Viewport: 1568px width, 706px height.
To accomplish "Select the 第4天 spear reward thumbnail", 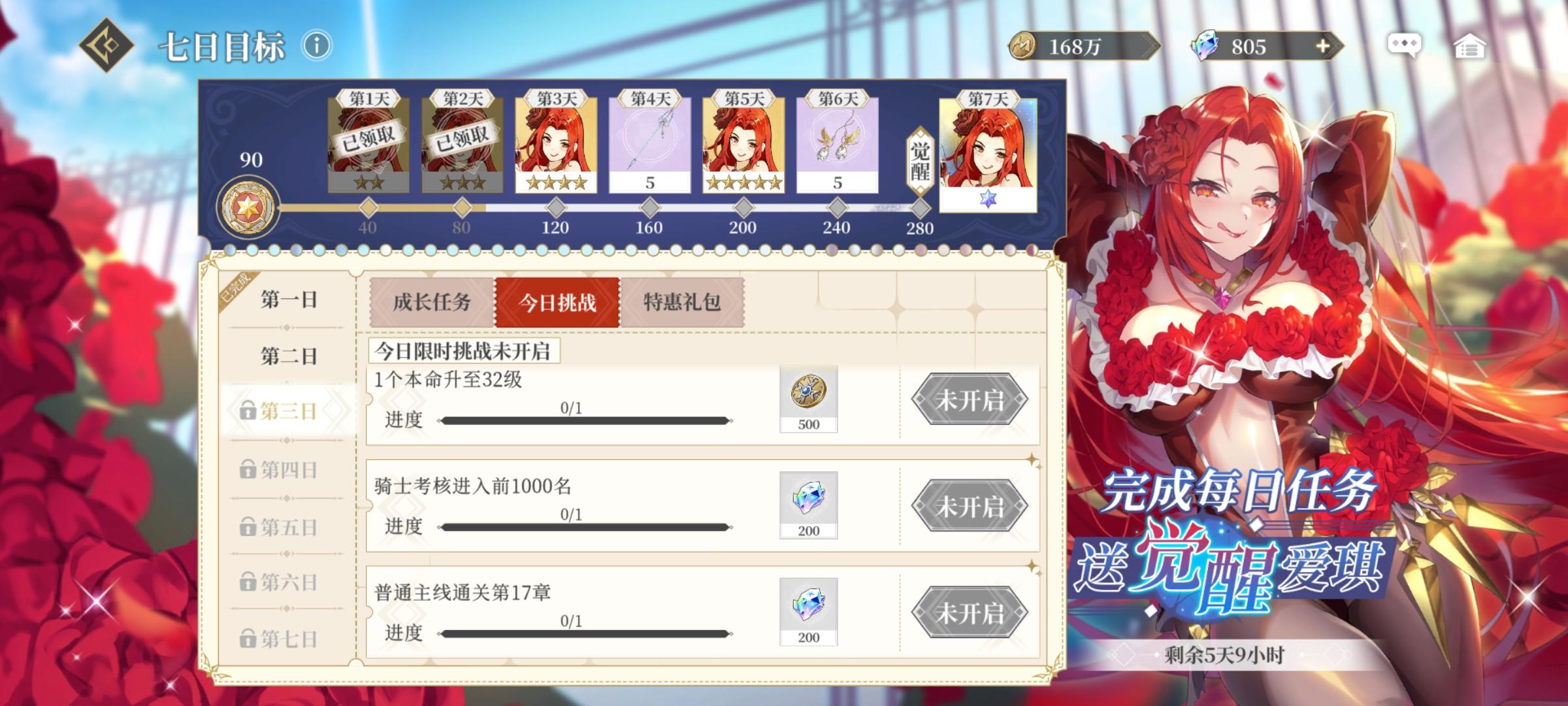I will tap(649, 144).
